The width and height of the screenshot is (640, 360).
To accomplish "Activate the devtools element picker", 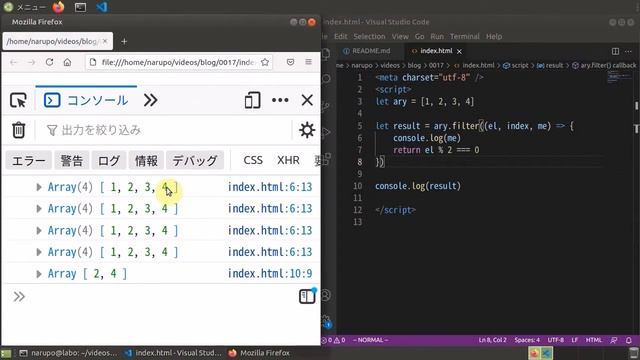I will (x=18, y=100).
